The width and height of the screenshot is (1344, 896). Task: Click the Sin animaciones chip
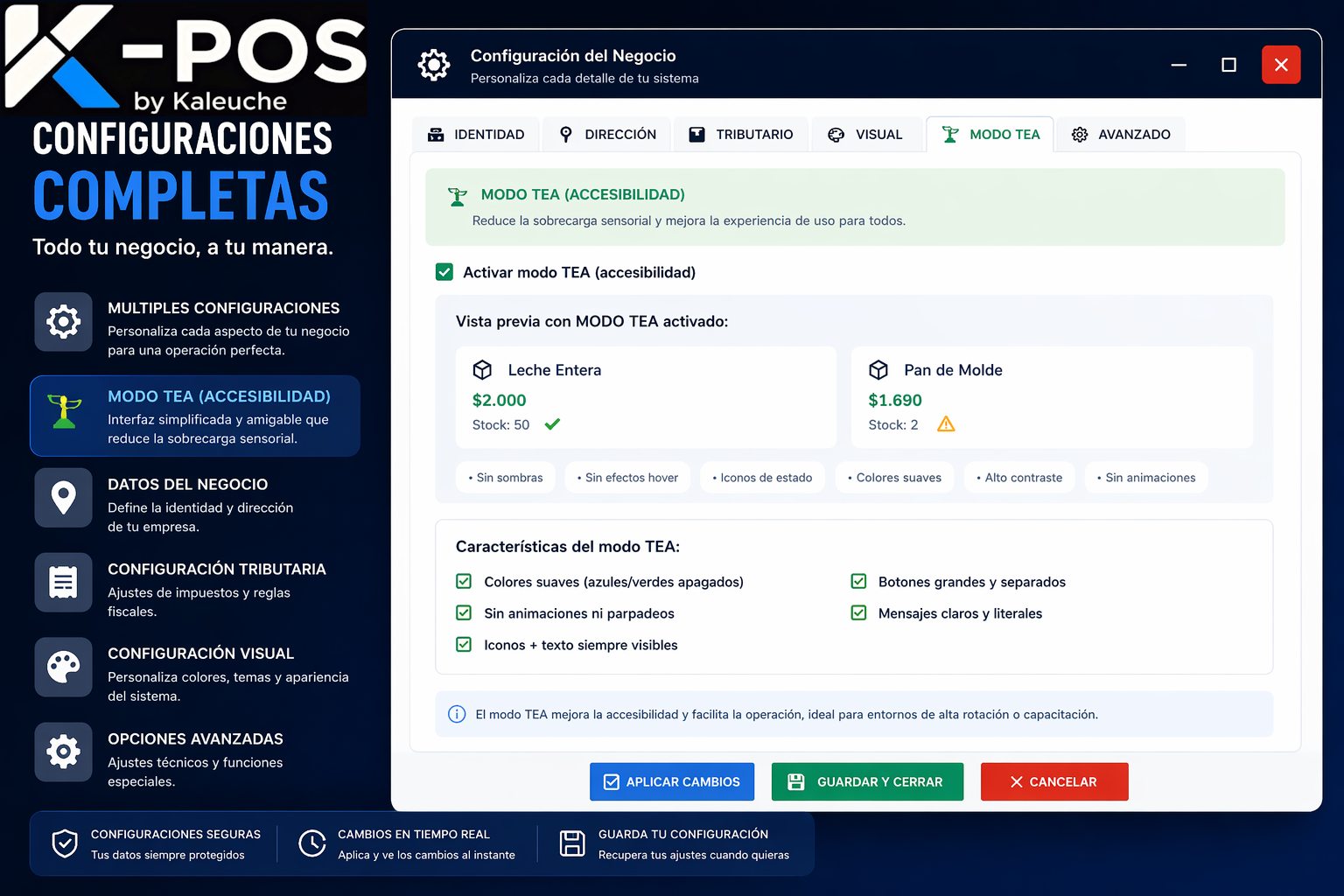[1146, 478]
